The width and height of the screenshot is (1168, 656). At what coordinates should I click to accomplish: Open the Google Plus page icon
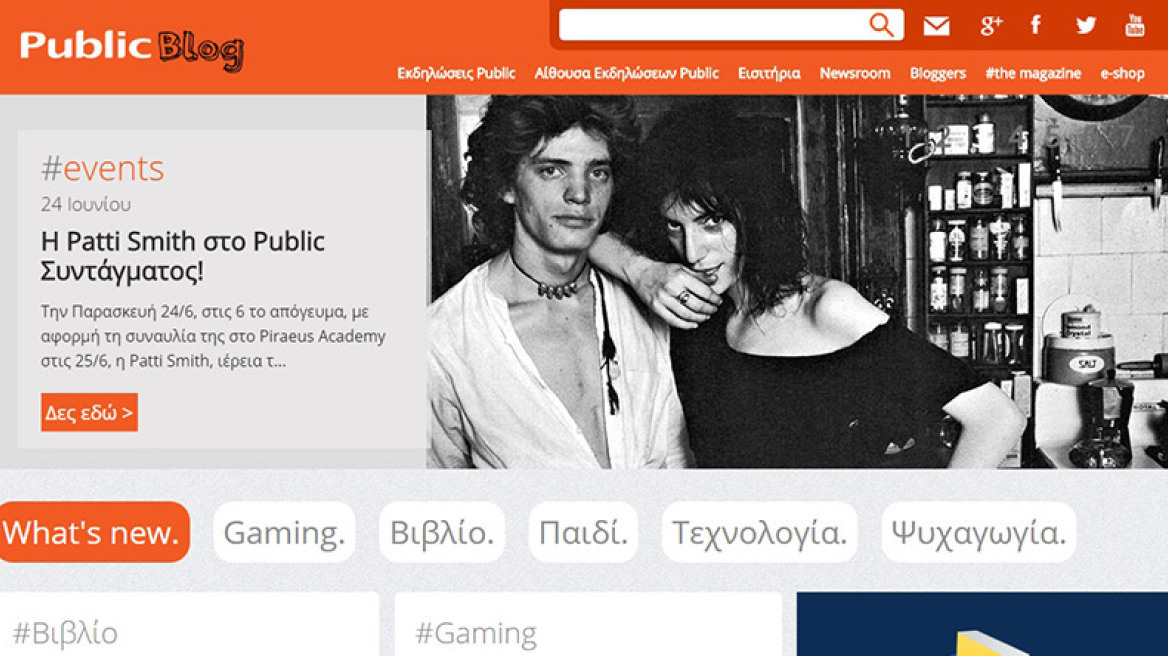pyautogui.click(x=990, y=26)
